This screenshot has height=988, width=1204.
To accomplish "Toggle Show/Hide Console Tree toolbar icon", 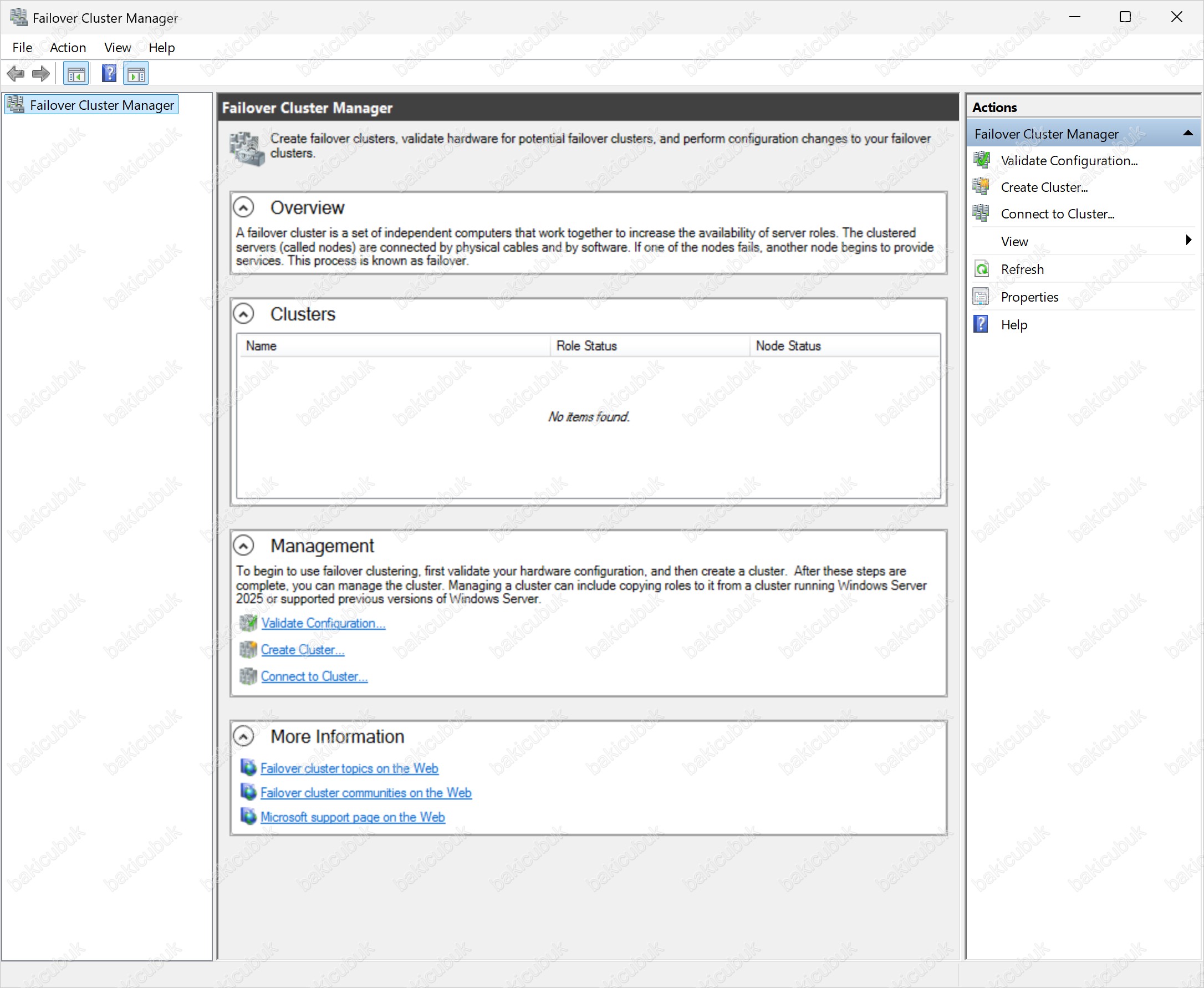I will 76,74.
